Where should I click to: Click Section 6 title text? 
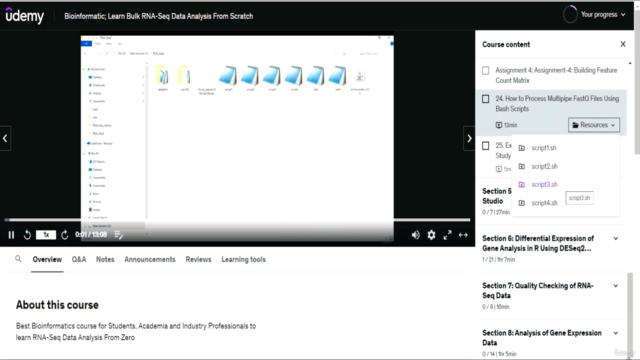pyautogui.click(x=538, y=243)
